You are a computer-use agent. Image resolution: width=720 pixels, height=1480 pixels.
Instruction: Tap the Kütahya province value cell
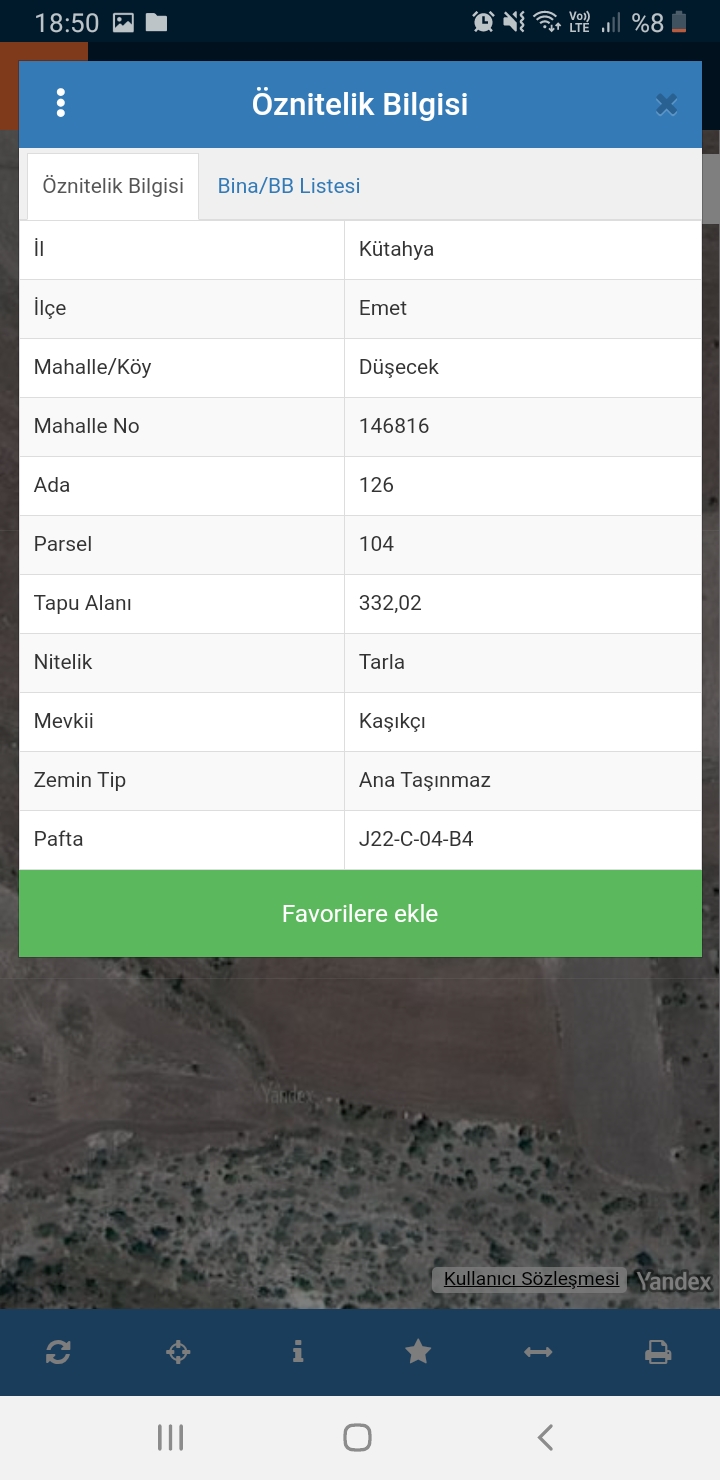click(x=523, y=249)
